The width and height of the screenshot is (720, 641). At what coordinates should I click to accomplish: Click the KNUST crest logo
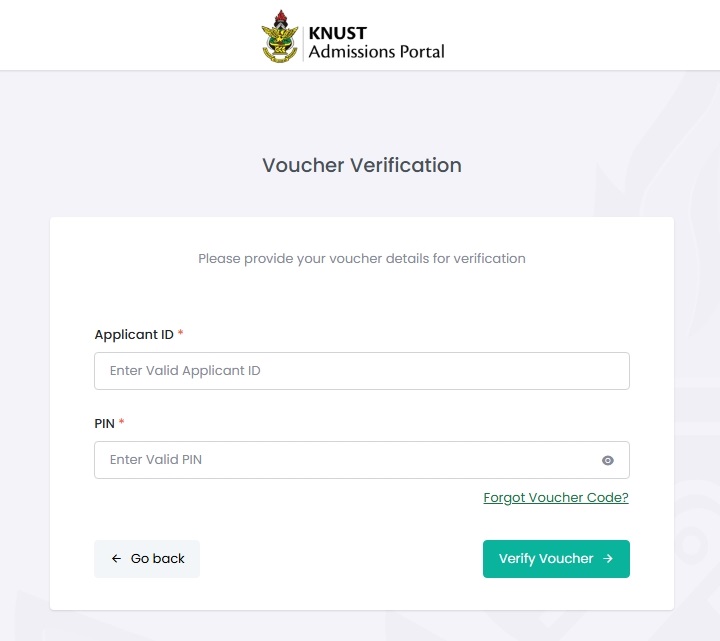280,36
